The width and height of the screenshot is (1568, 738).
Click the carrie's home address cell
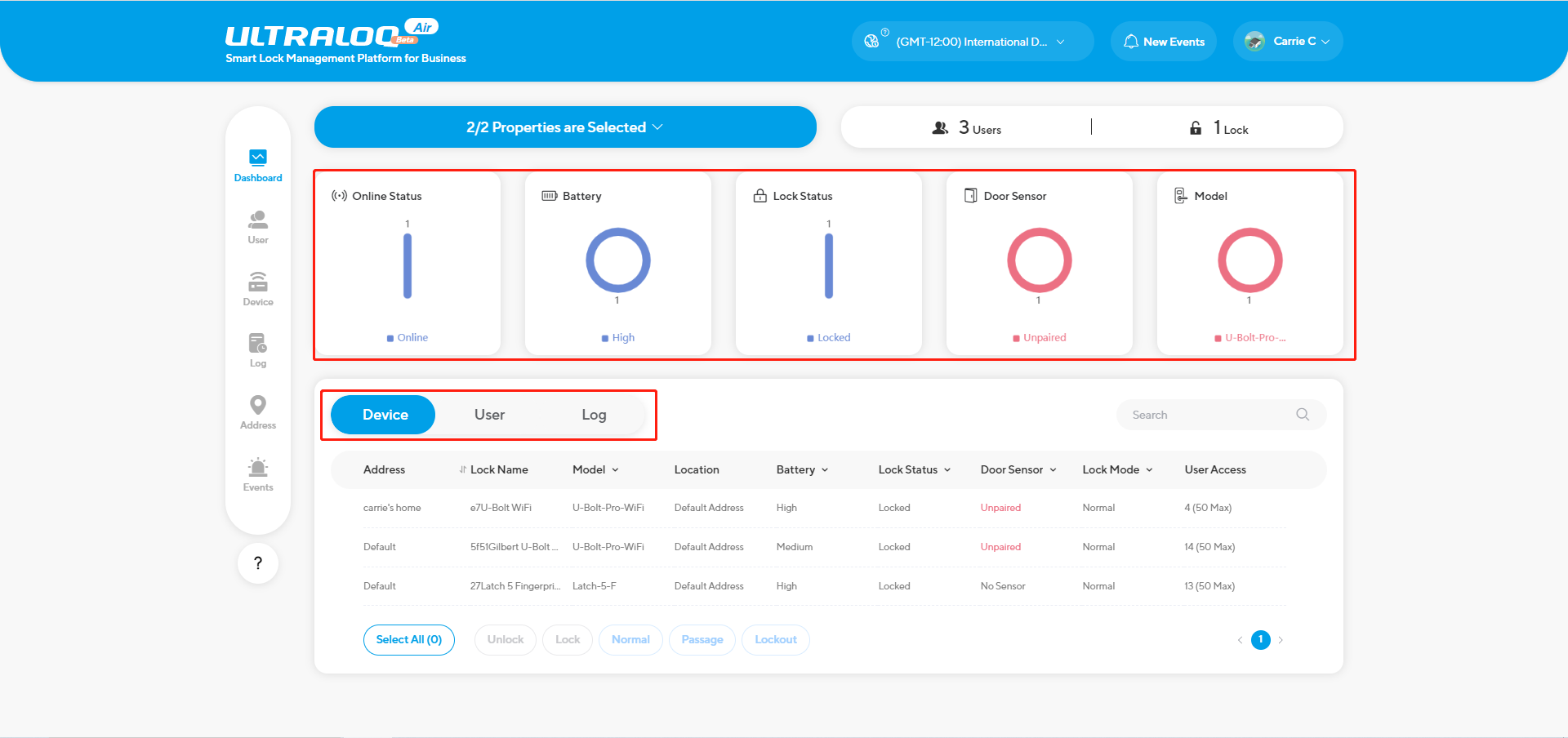pos(392,508)
